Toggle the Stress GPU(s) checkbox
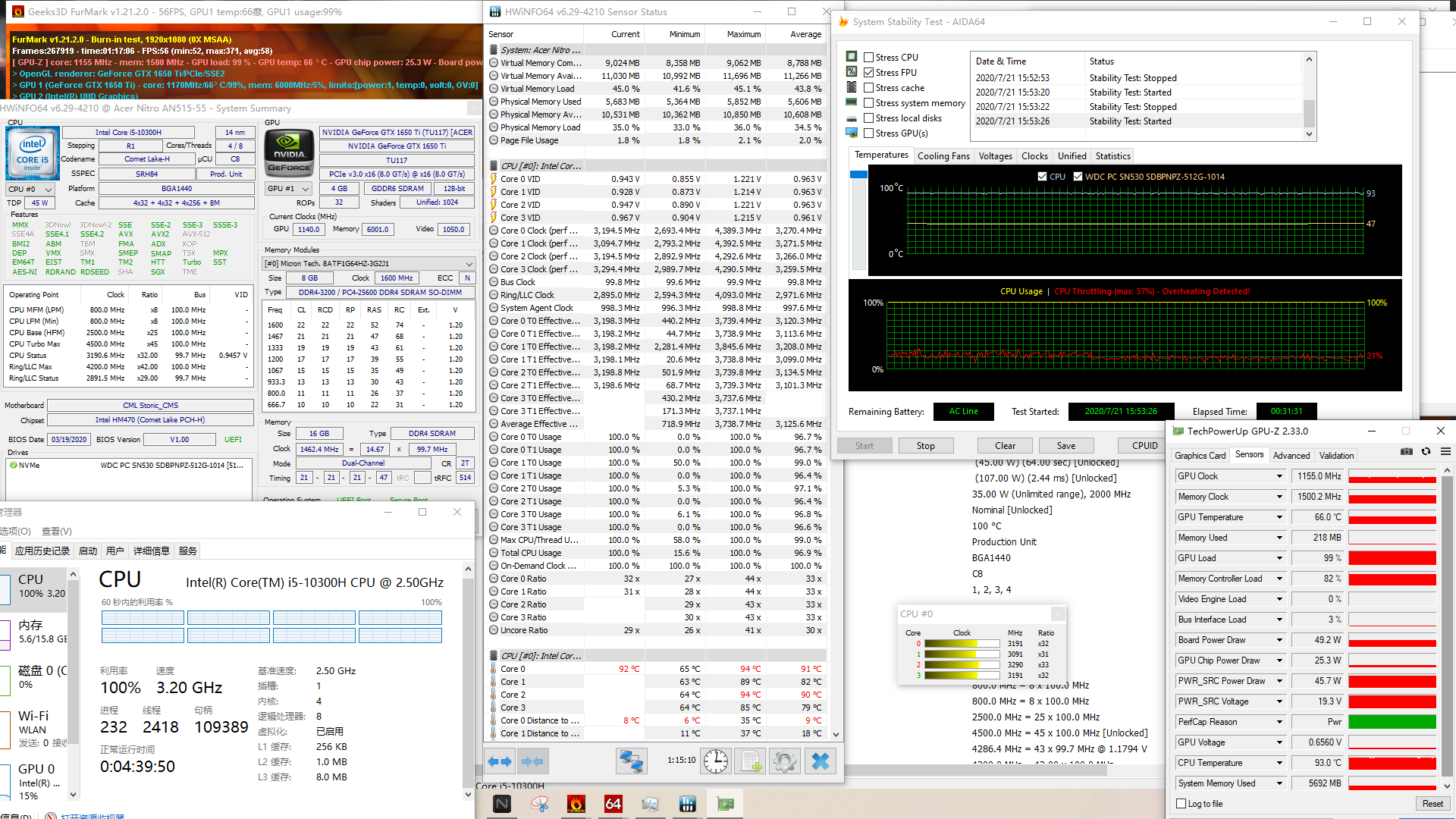This screenshot has width=1456, height=819. (869, 133)
